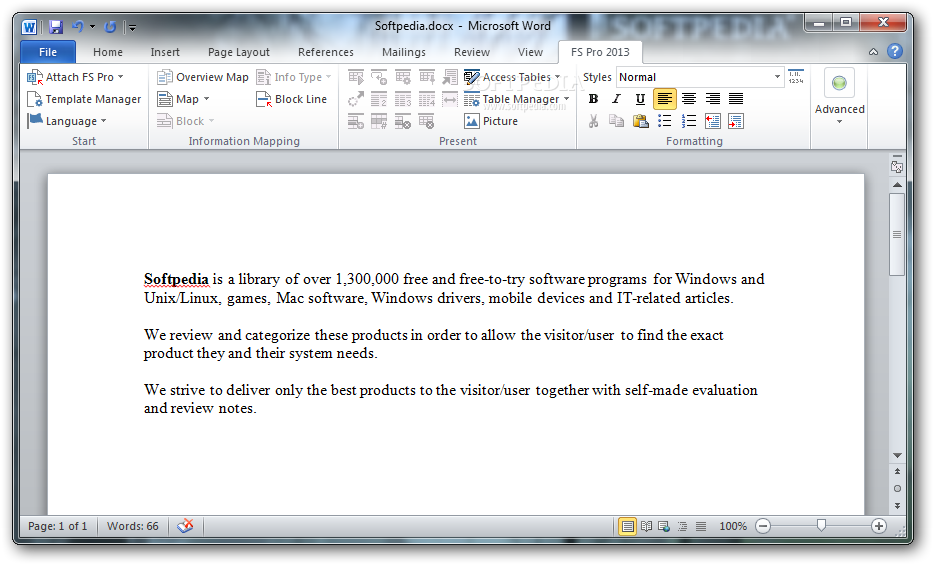Image resolution: width=934 pixels, height=565 pixels.
Task: Decrease indent in the Formatting group
Action: tap(712, 121)
